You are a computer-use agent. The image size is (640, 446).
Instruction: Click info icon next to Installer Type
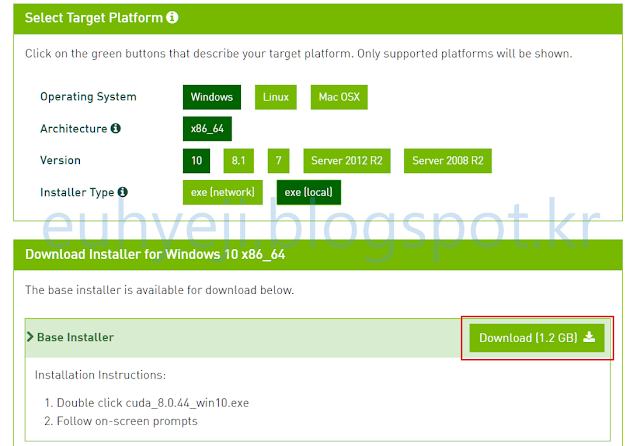point(122,192)
